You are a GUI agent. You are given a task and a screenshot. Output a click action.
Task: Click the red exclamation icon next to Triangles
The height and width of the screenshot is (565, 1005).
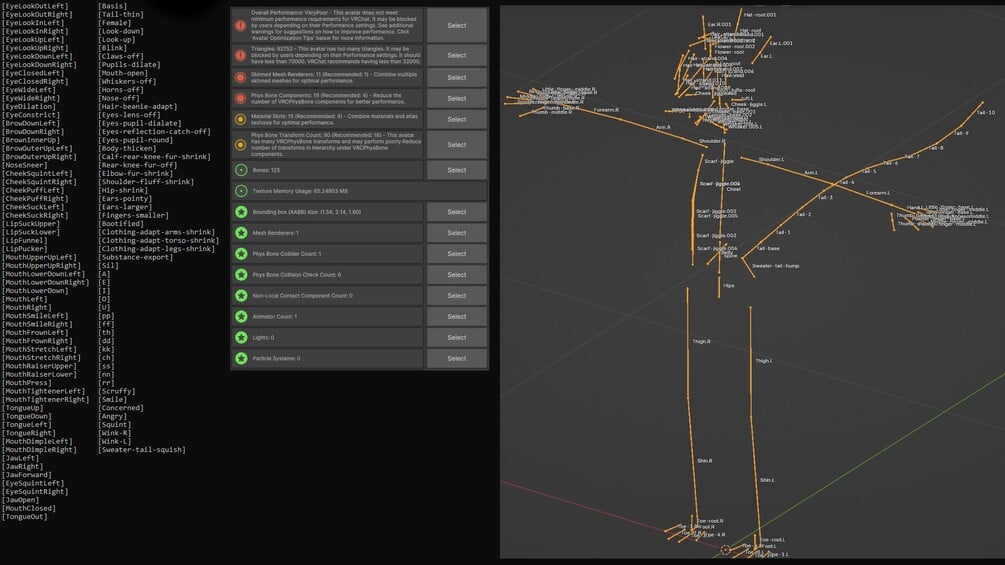[240, 56]
